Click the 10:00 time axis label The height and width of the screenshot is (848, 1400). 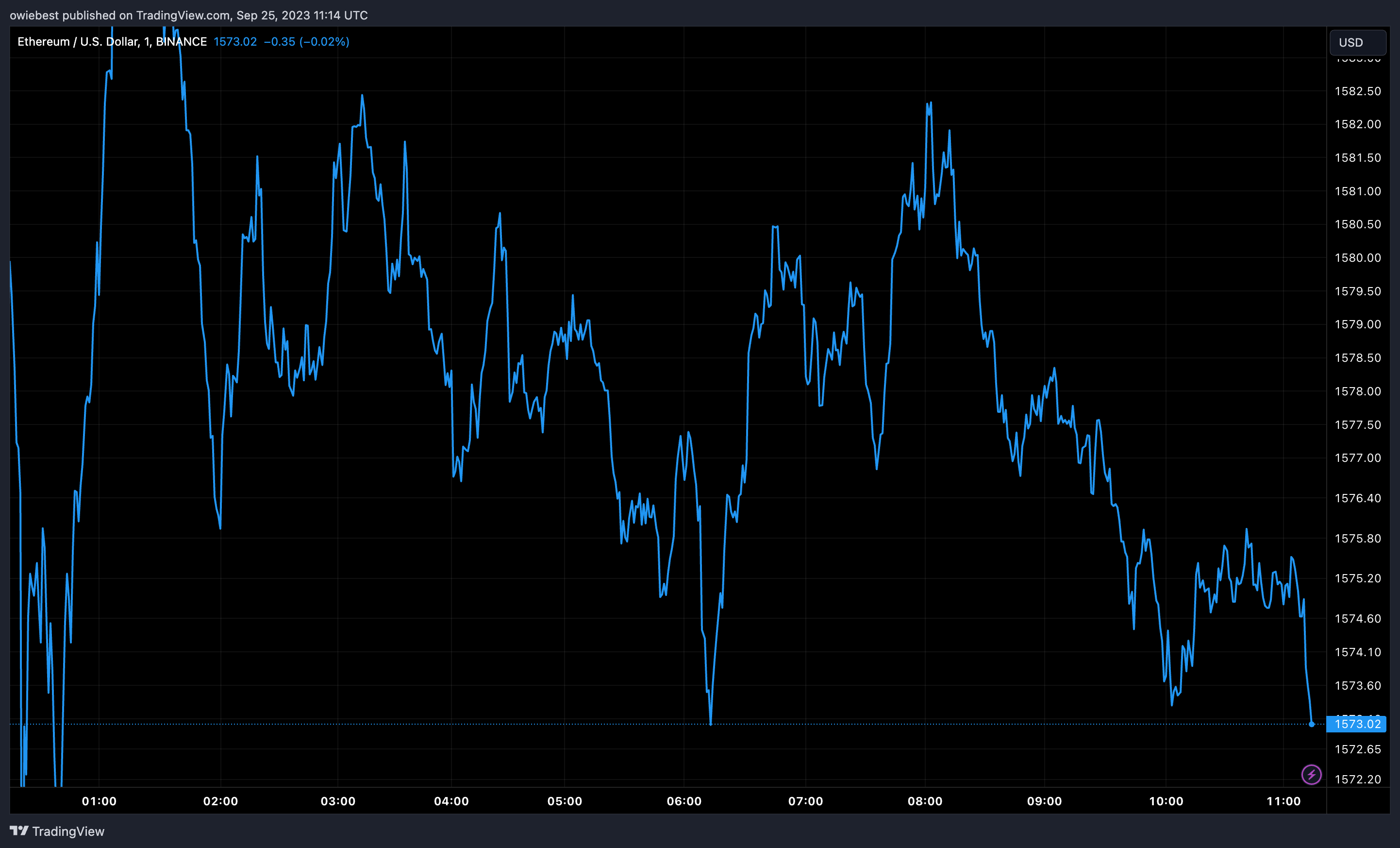[x=1166, y=801]
